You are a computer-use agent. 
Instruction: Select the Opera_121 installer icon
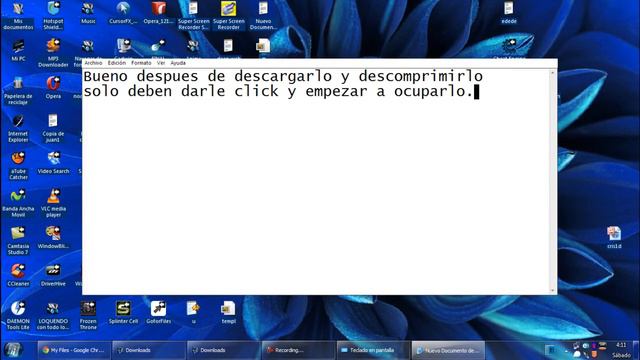(158, 13)
